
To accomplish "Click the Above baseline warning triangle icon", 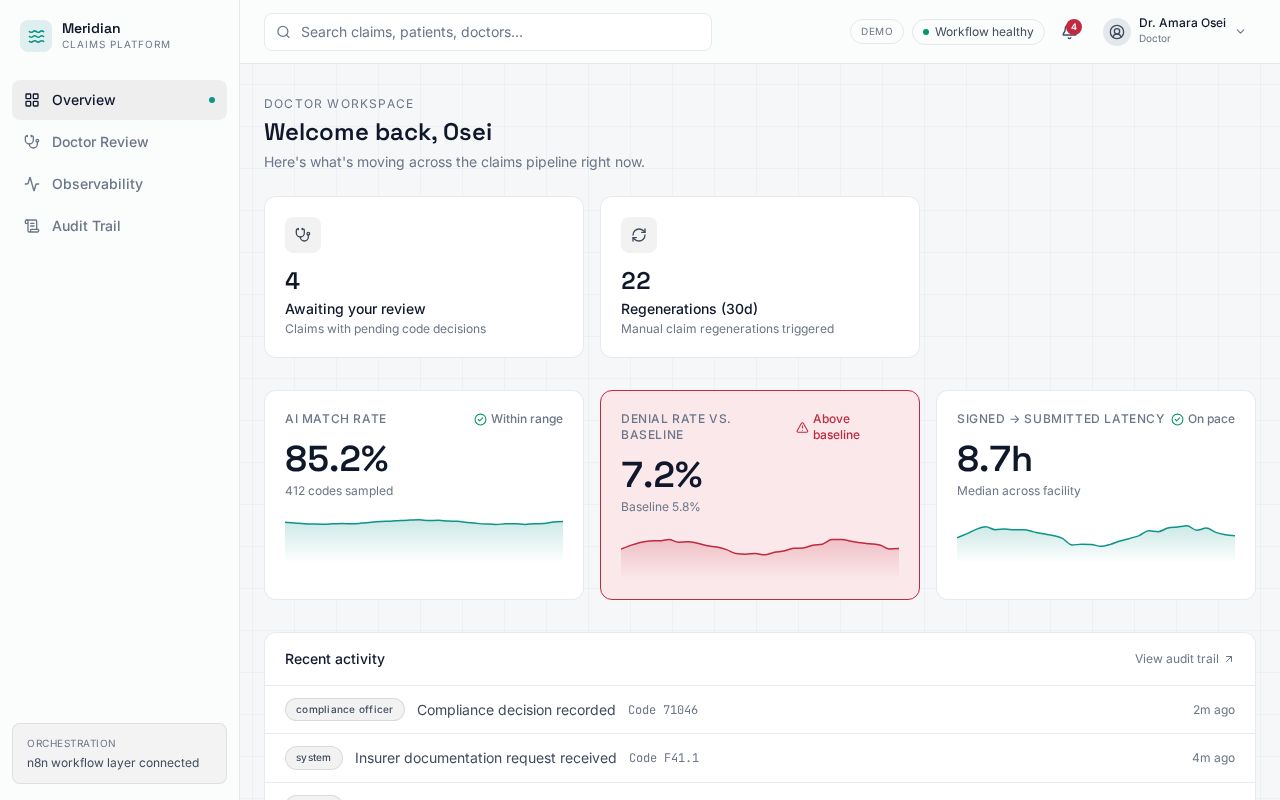I will (802, 427).
